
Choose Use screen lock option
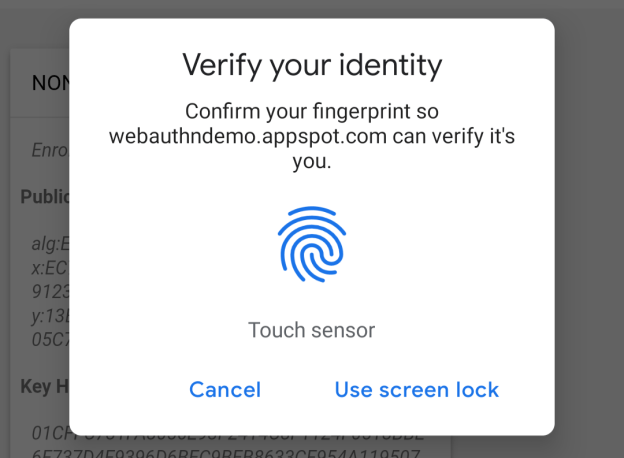tap(416, 389)
